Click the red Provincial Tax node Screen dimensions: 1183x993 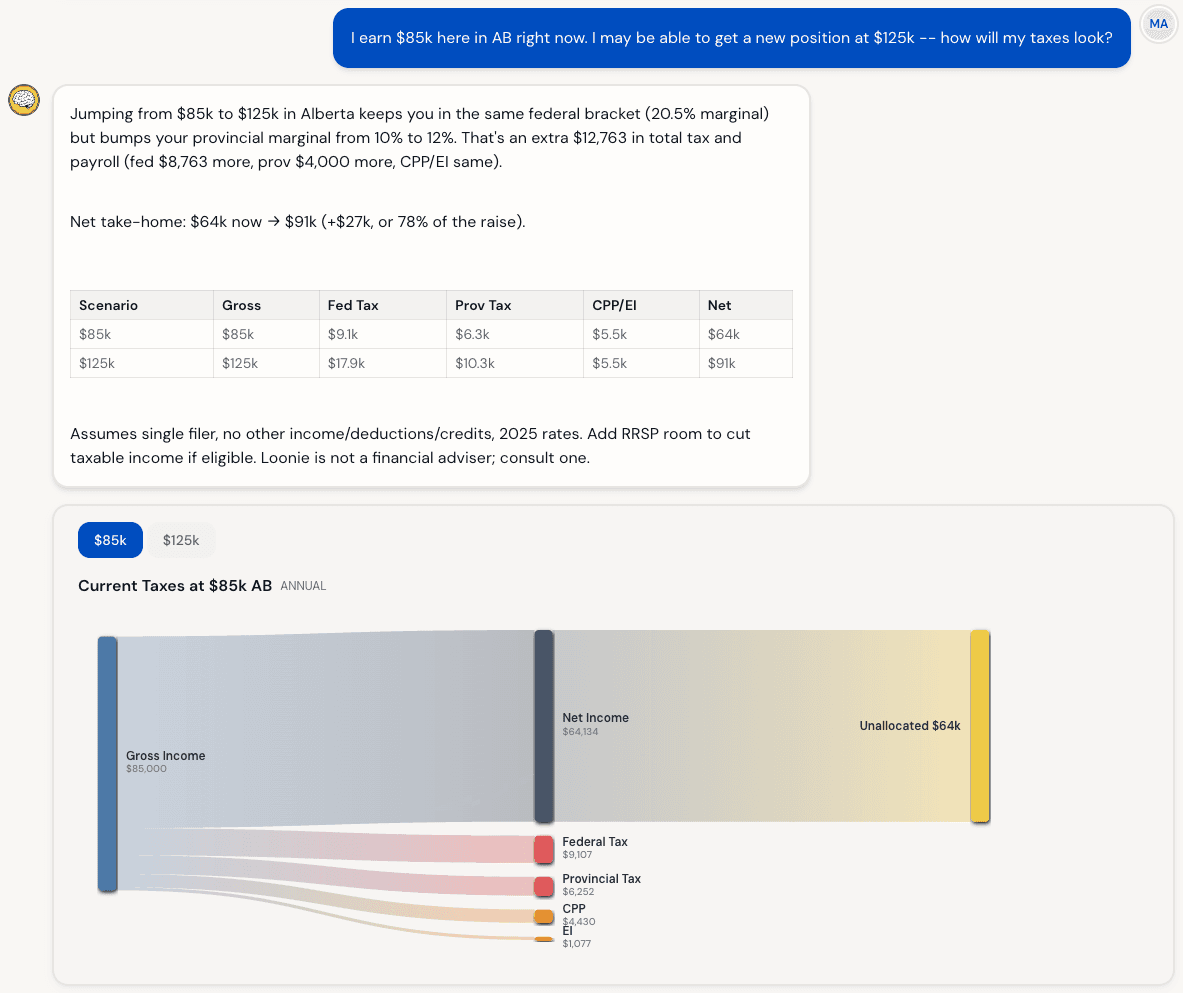coord(543,886)
